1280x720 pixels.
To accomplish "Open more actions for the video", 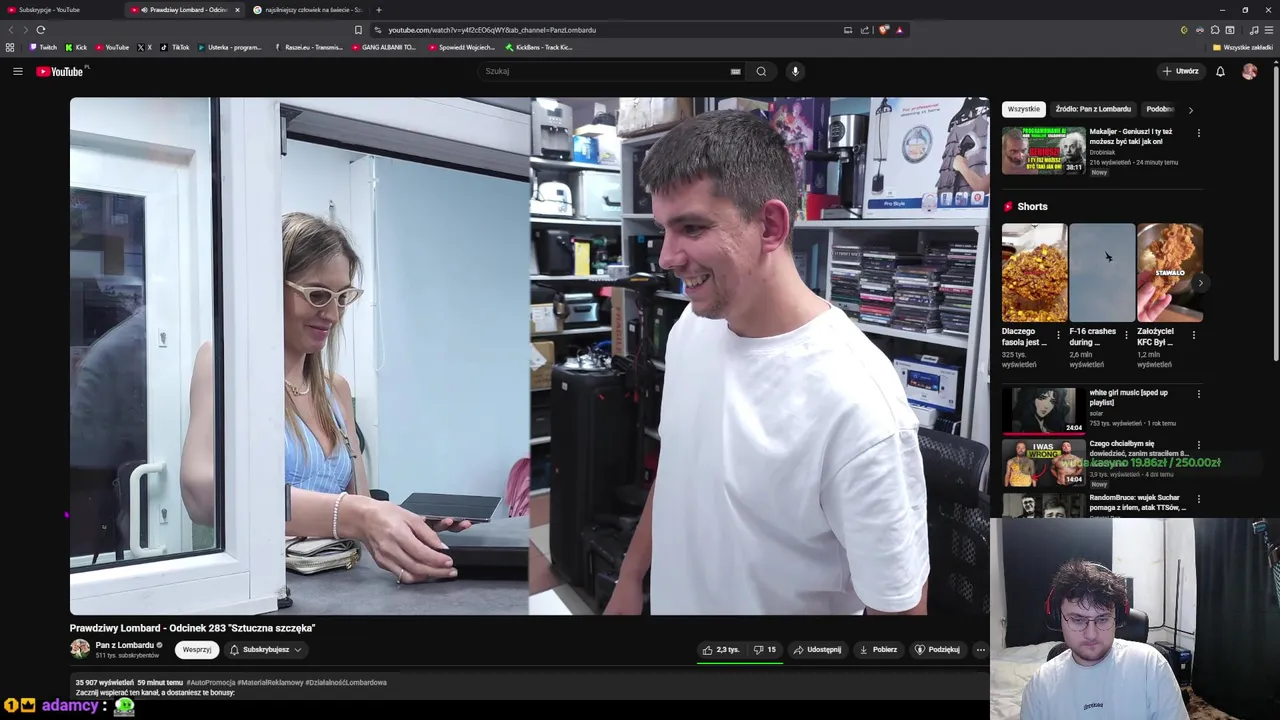I will (980, 649).
